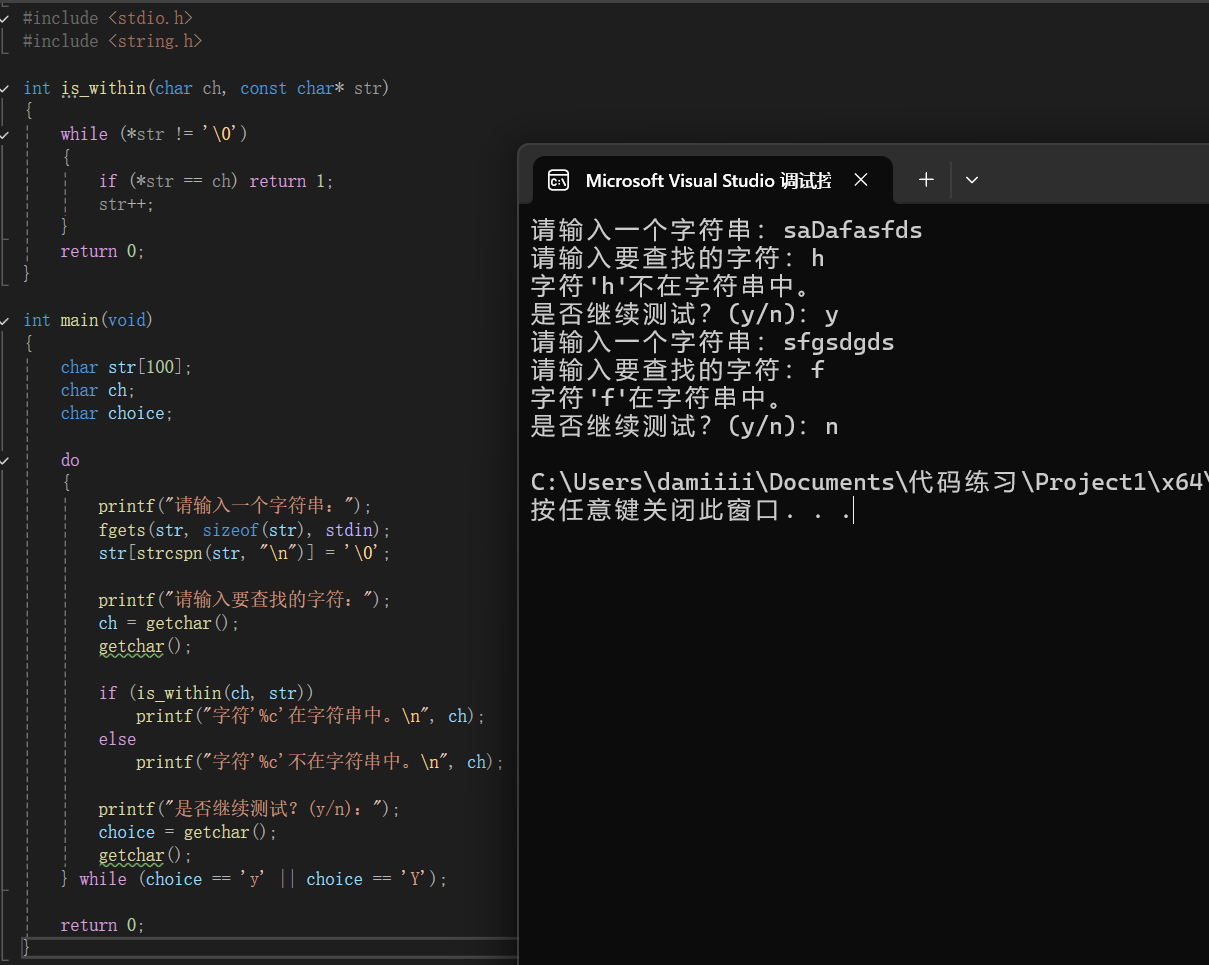Collapse the is_within function fold marker
Image resolution: width=1209 pixels, height=965 pixels.
(5, 88)
